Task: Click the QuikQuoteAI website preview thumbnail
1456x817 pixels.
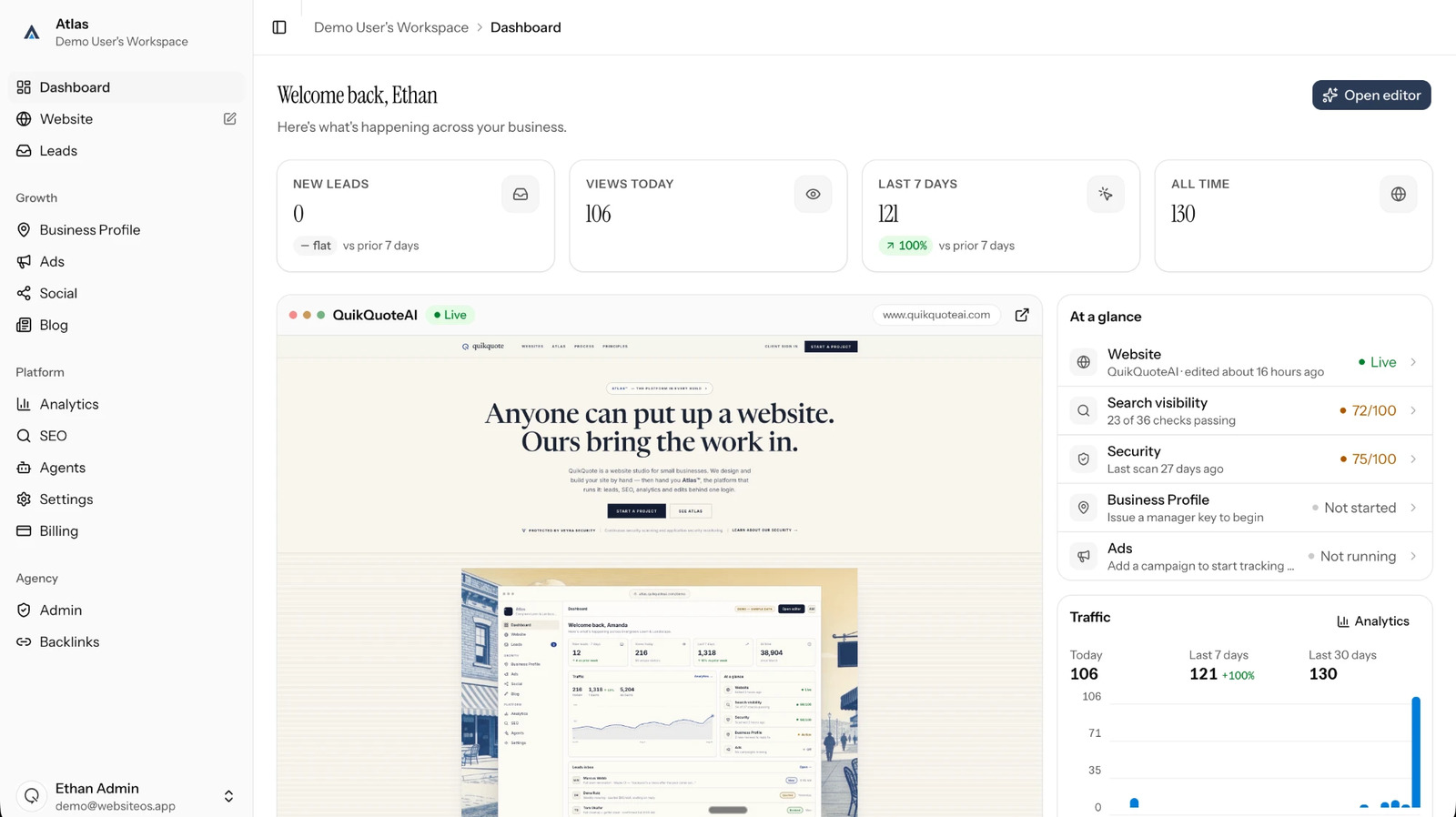Action: click(x=660, y=576)
